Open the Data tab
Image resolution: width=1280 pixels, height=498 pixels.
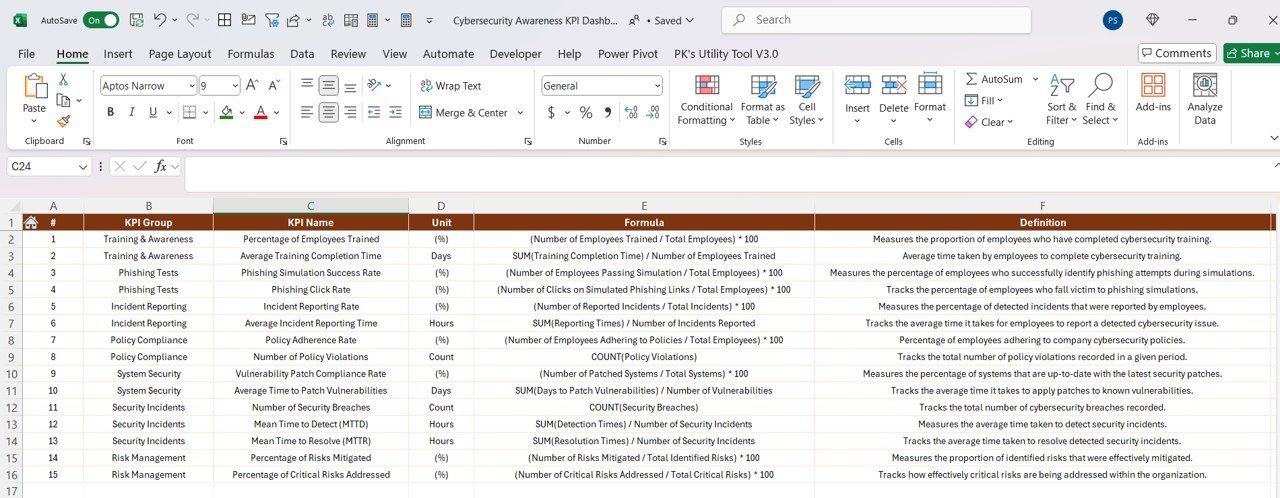(302, 54)
